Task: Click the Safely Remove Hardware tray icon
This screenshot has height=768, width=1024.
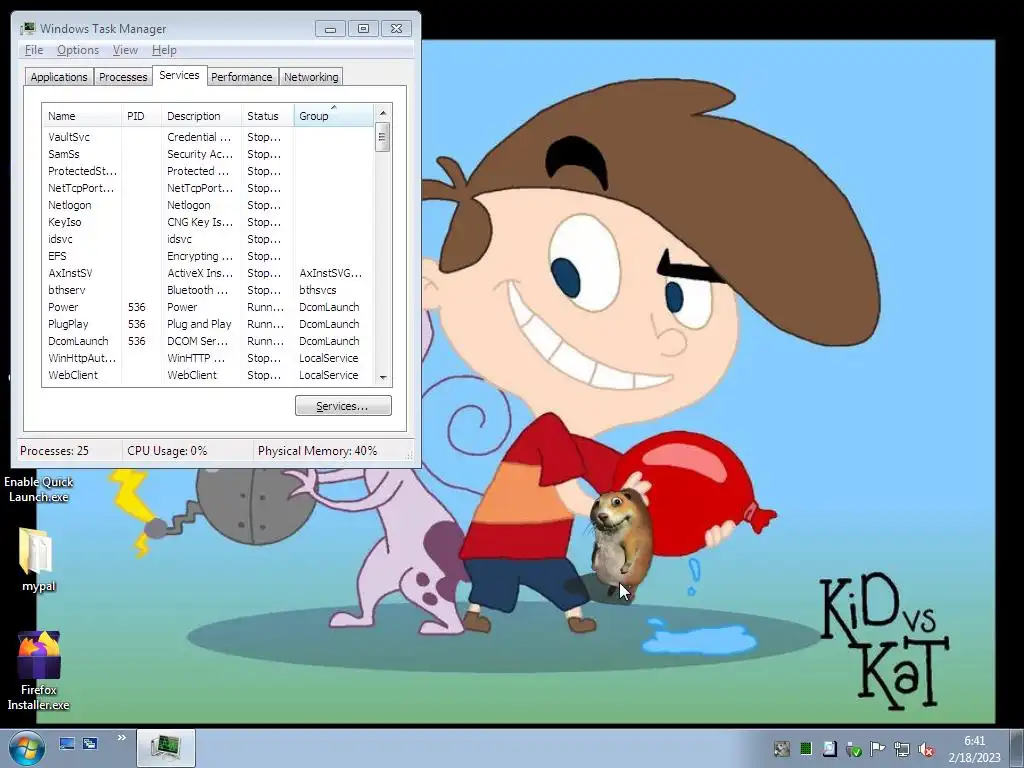Action: (x=854, y=749)
